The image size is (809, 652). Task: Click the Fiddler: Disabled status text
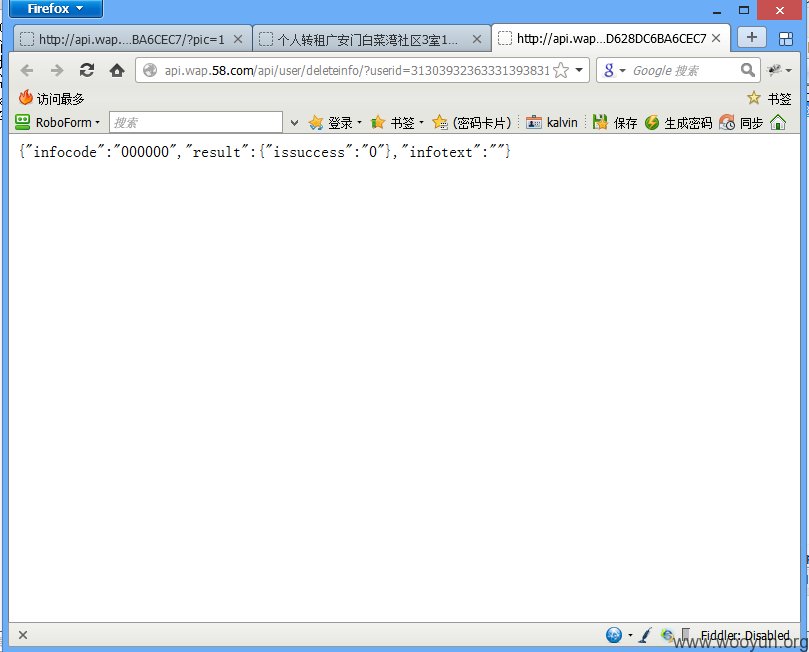pos(745,635)
